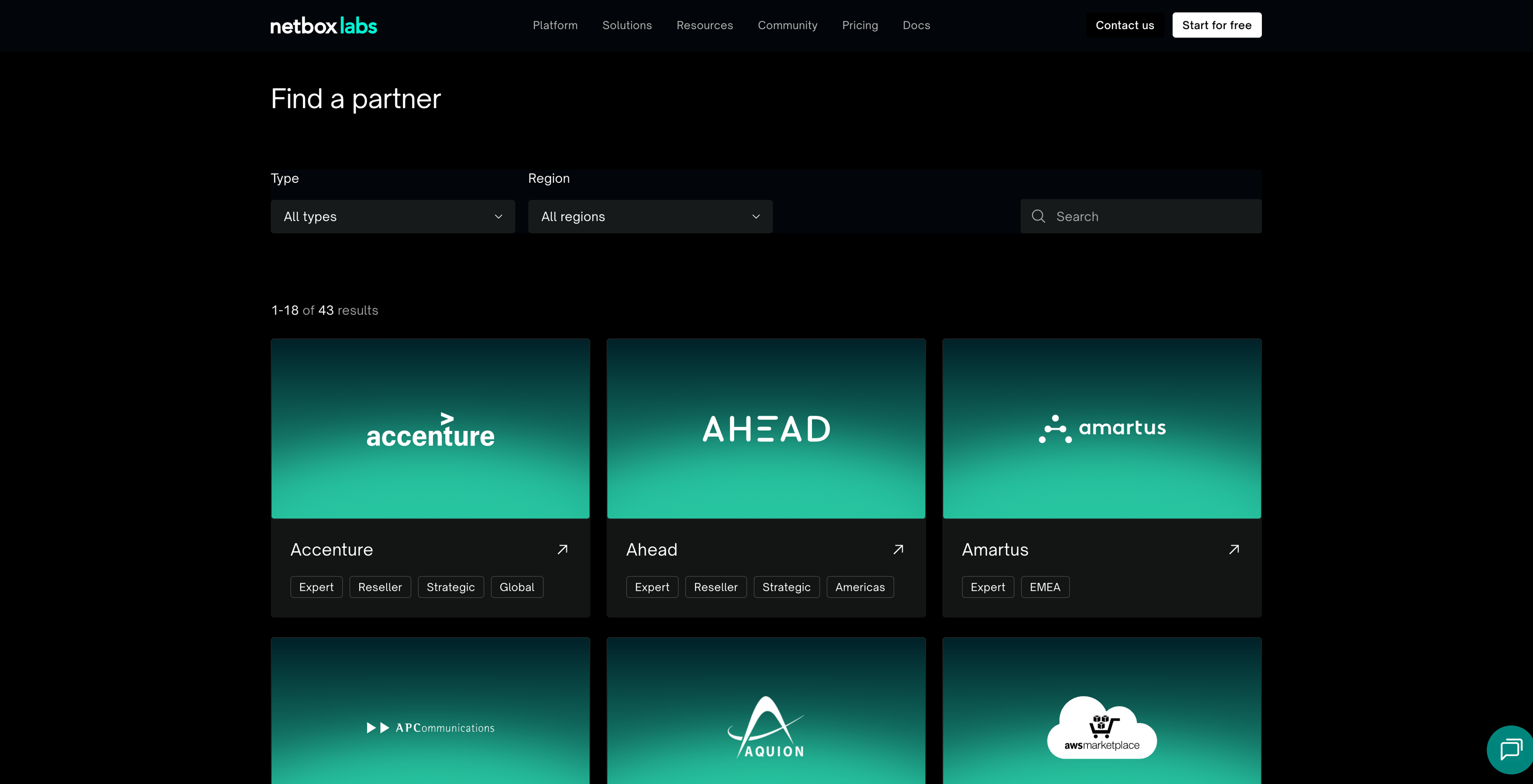The image size is (1533, 784).
Task: Click the AWS Marketplace logo card
Action: [x=1101, y=711]
